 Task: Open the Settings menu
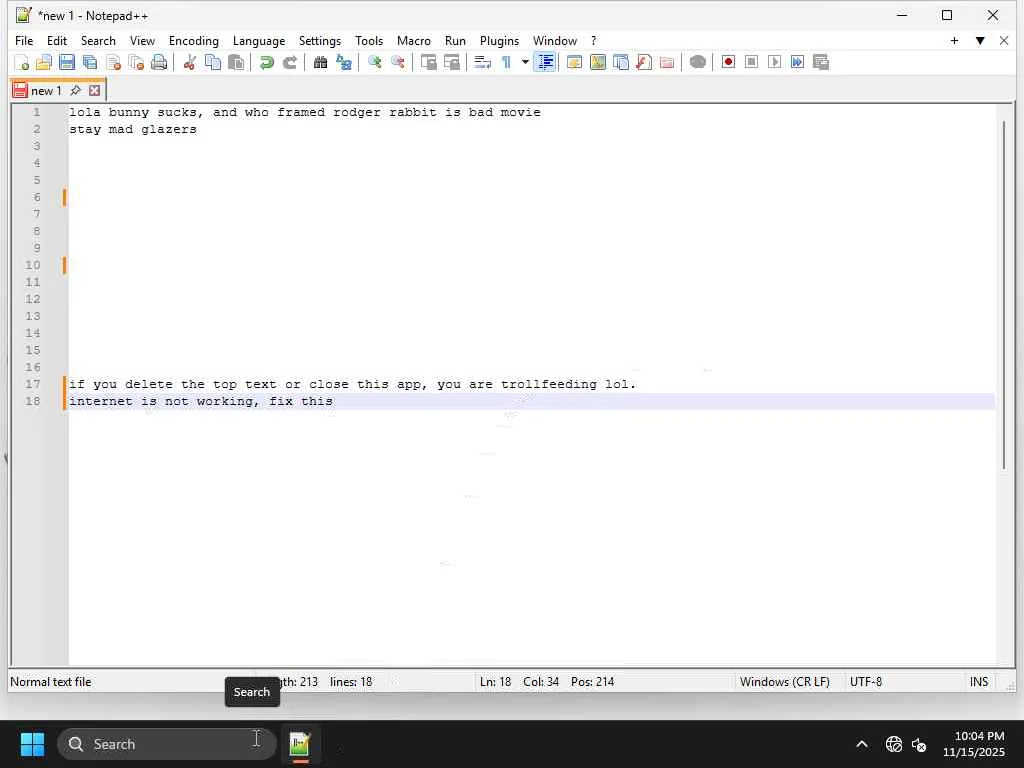(x=319, y=40)
